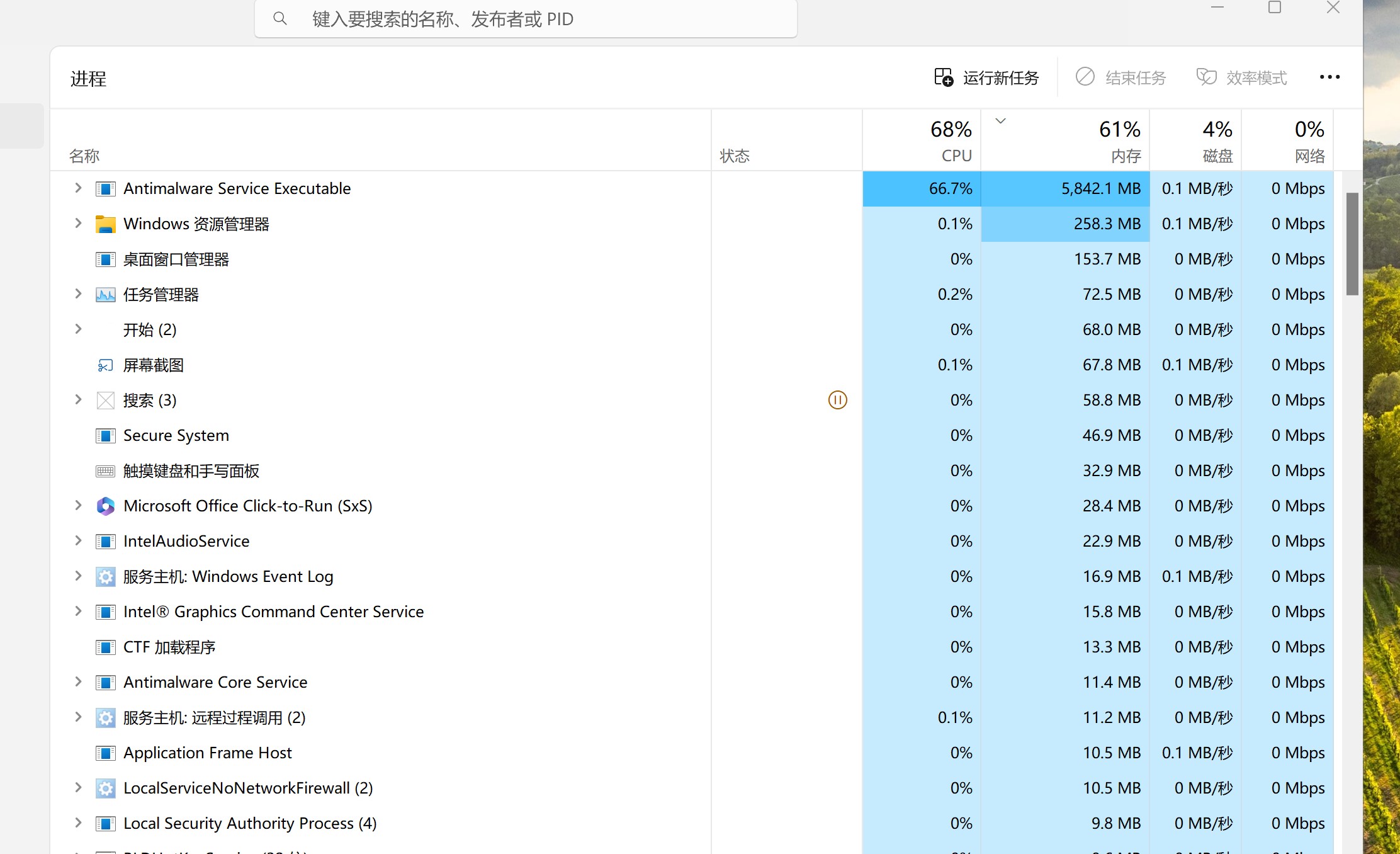Click the Run new task icon
1400x854 pixels.
pyautogui.click(x=943, y=77)
